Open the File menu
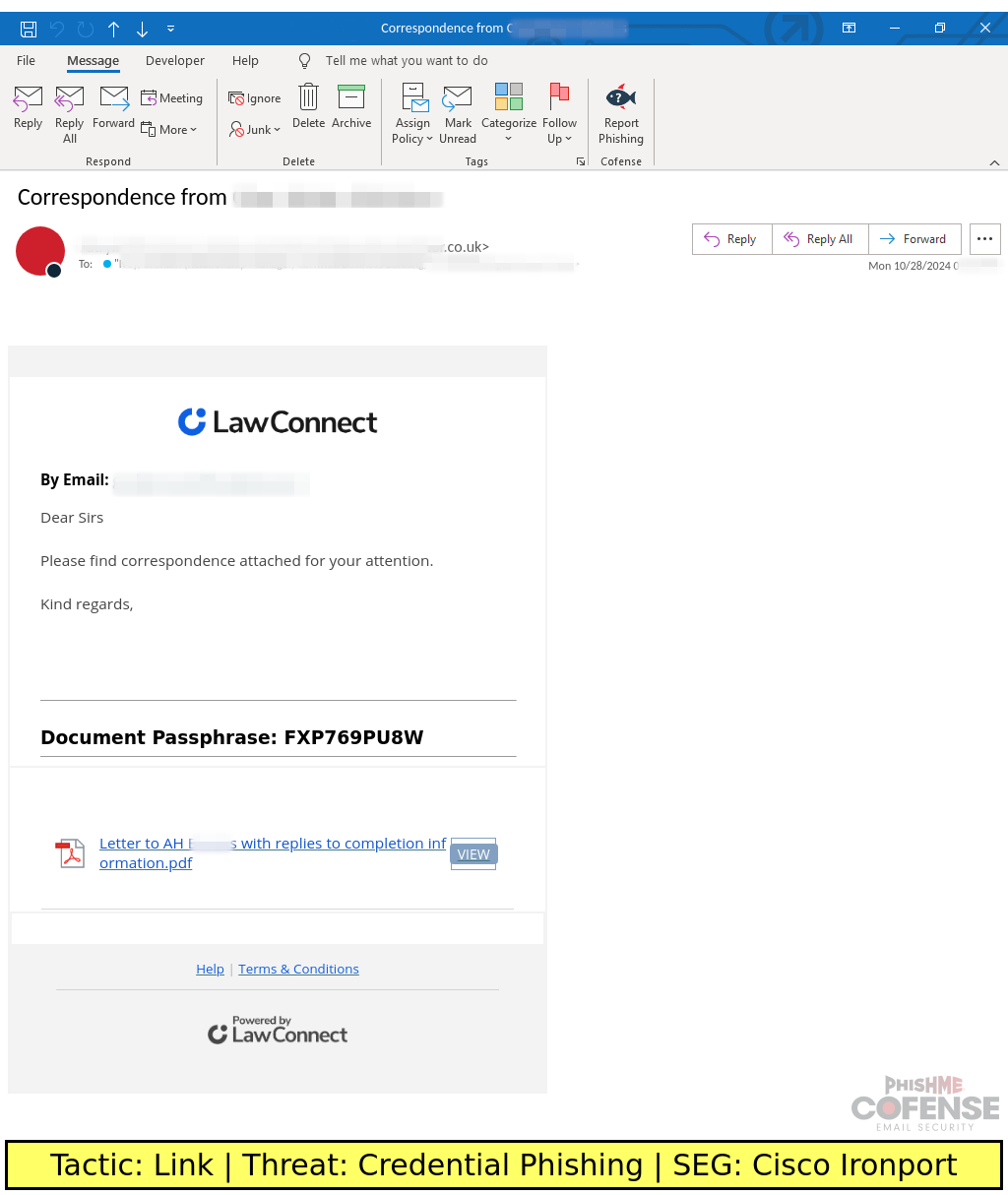1008x1195 pixels. [26, 60]
